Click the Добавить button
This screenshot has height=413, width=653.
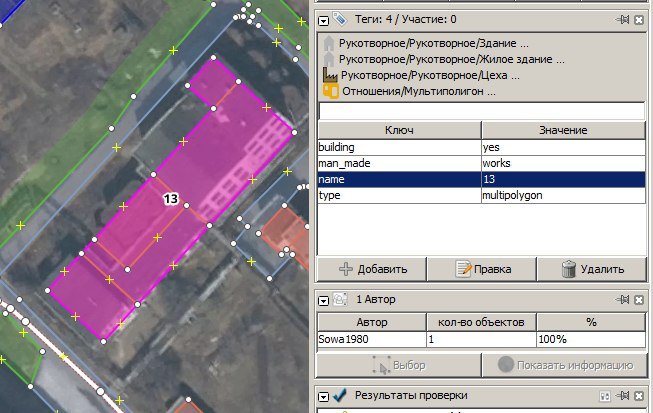(372, 269)
